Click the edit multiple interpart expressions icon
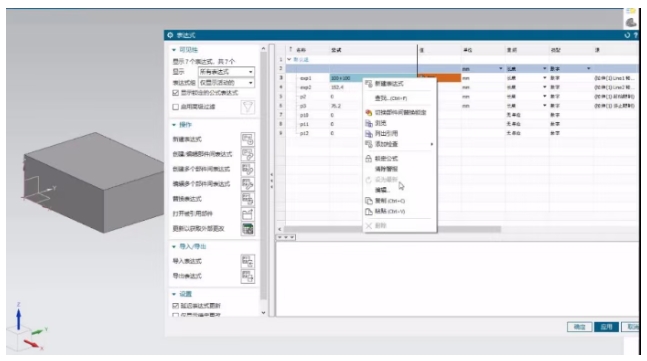 (248, 184)
